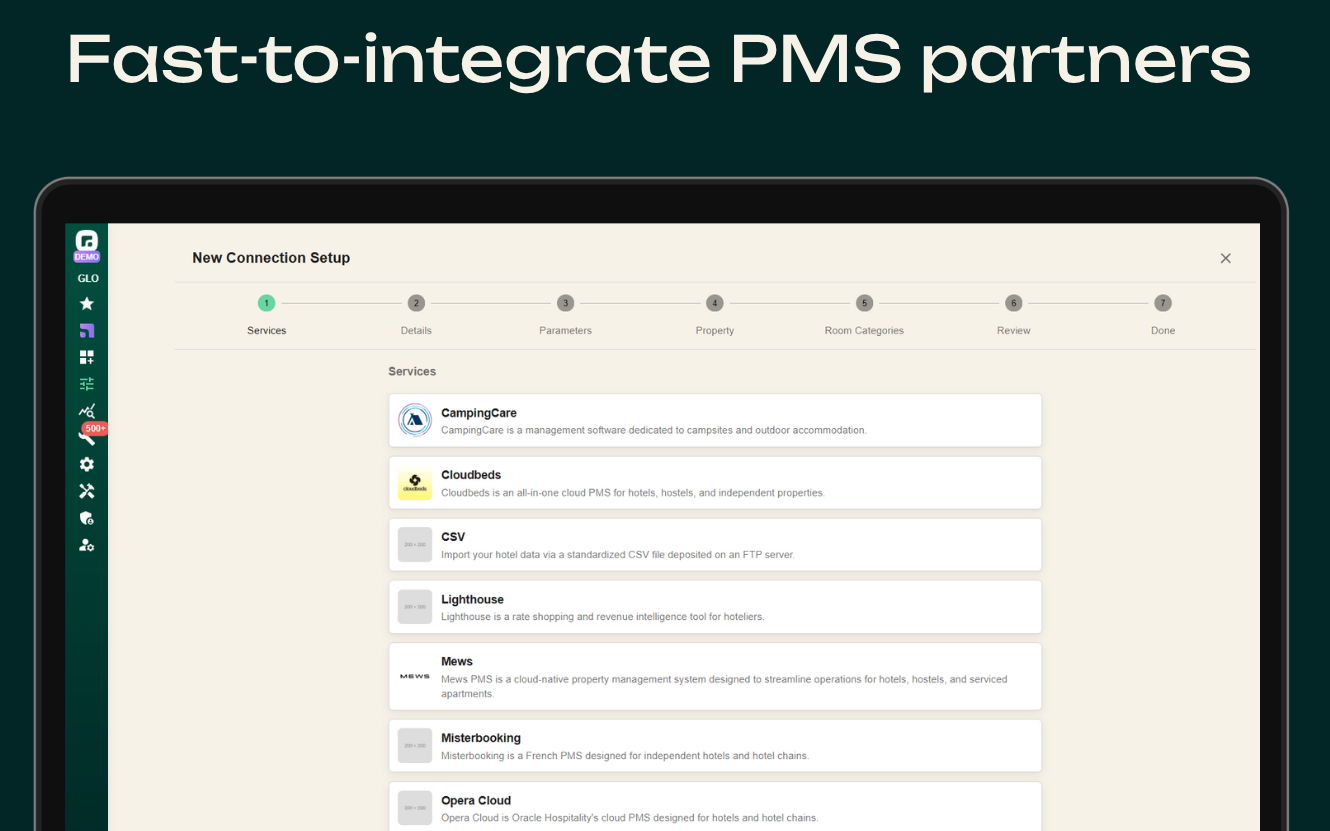1330x831 pixels.
Task: Open the crossed hammer and wrench tools icon
Action: click(87, 491)
